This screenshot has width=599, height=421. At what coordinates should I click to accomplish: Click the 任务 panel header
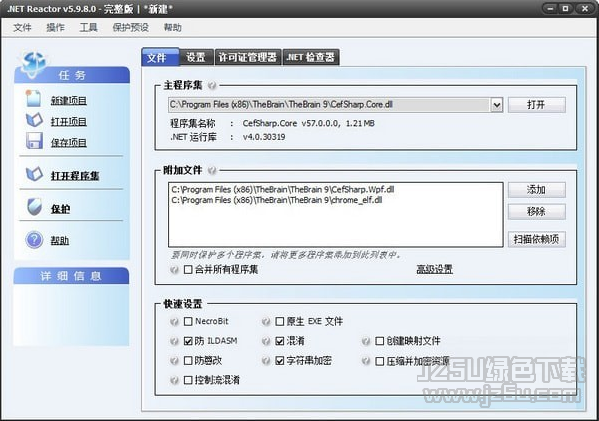coord(72,75)
